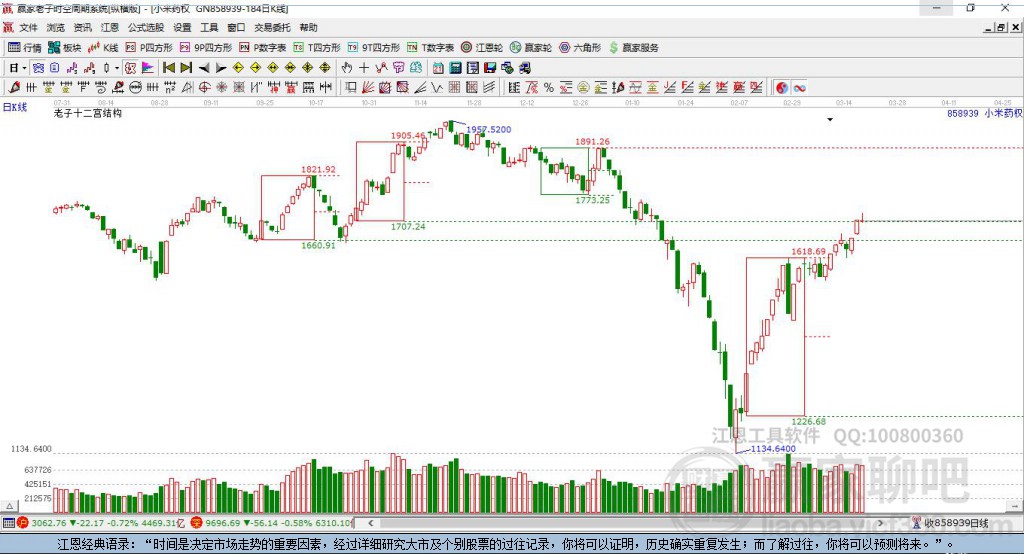Click the black right-arrow step icon
Image resolution: width=1024 pixels, height=554 pixels.
click(x=221, y=68)
